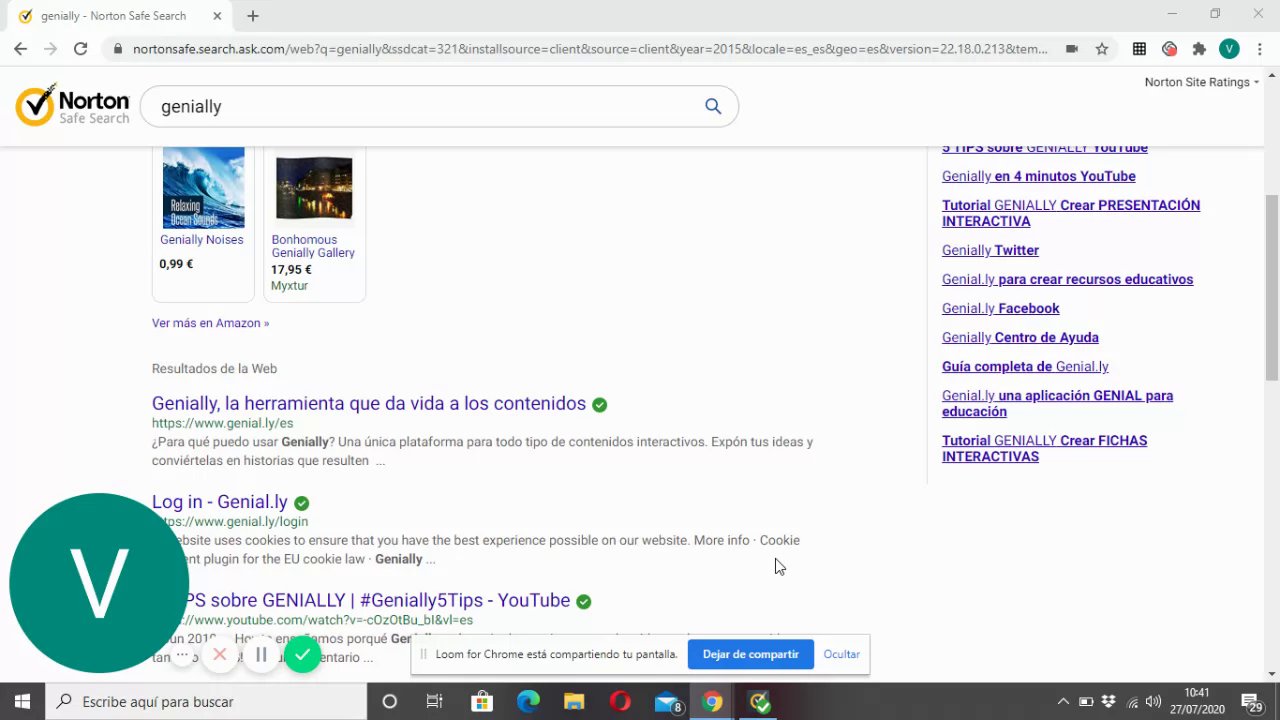The image size is (1280, 720).
Task: Open the Windows Start menu
Action: 22,701
